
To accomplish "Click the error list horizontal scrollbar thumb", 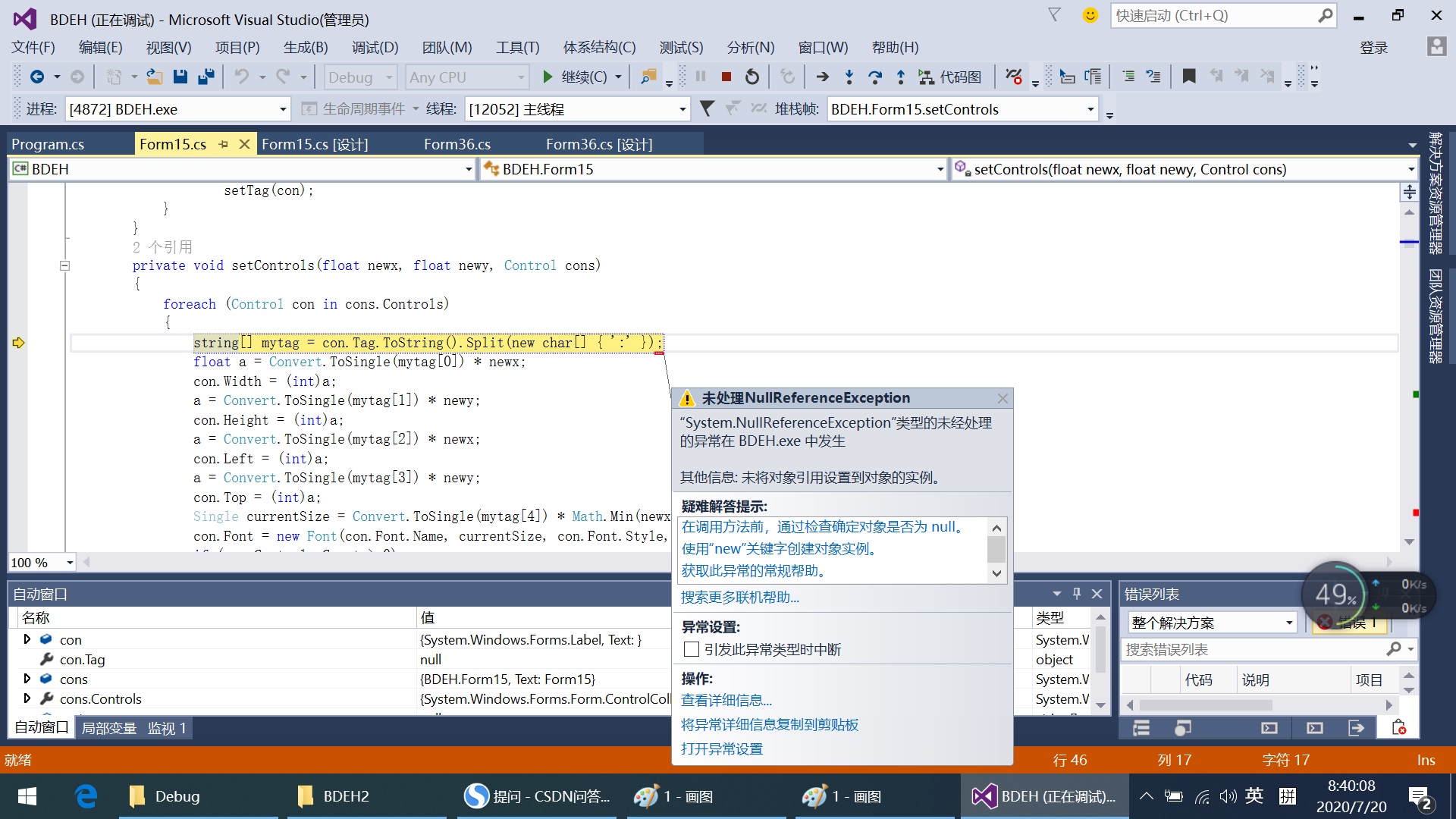I will point(1206,705).
